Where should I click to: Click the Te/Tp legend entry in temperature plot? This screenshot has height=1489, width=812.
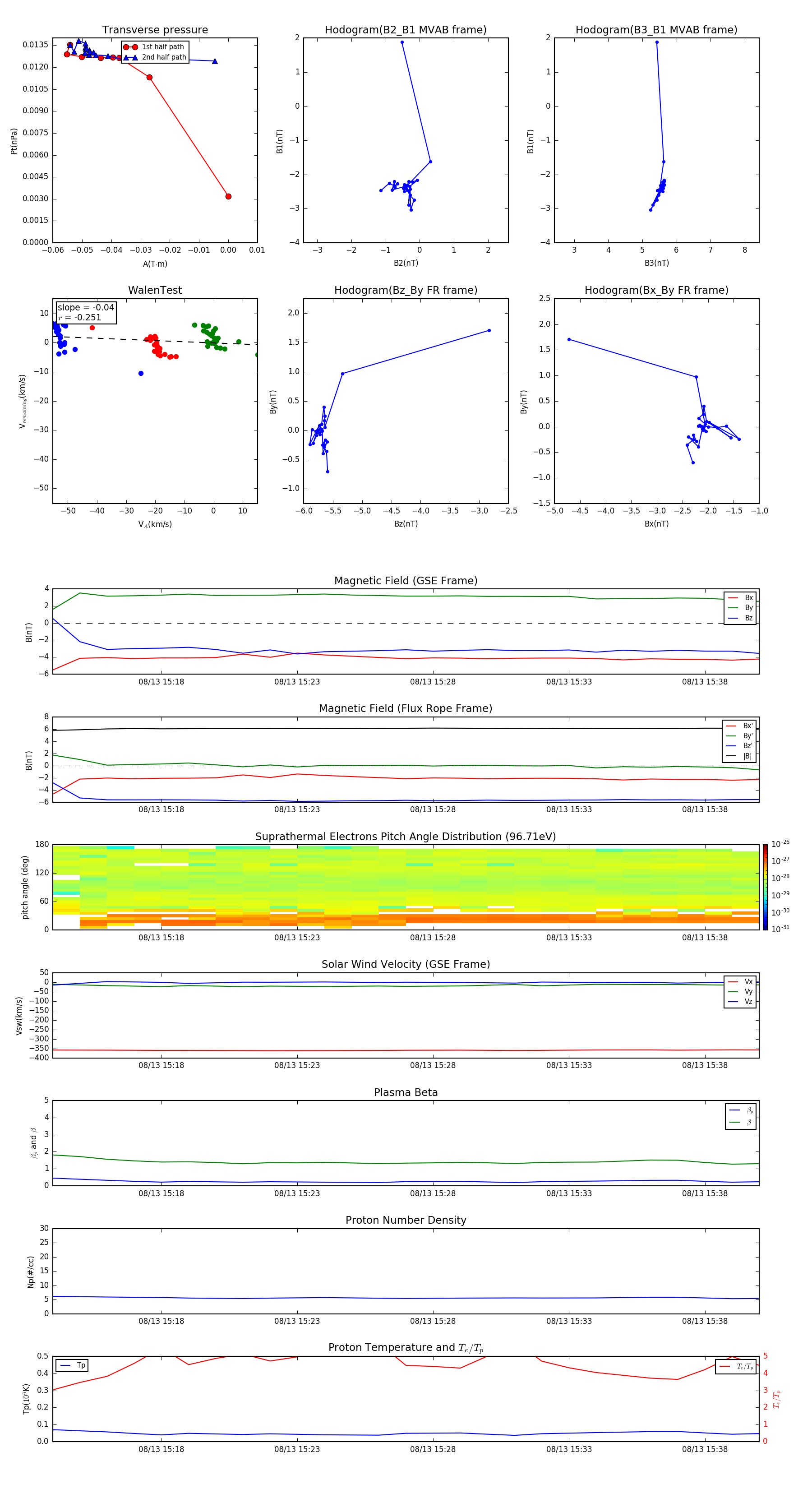pyautogui.click(x=736, y=1366)
